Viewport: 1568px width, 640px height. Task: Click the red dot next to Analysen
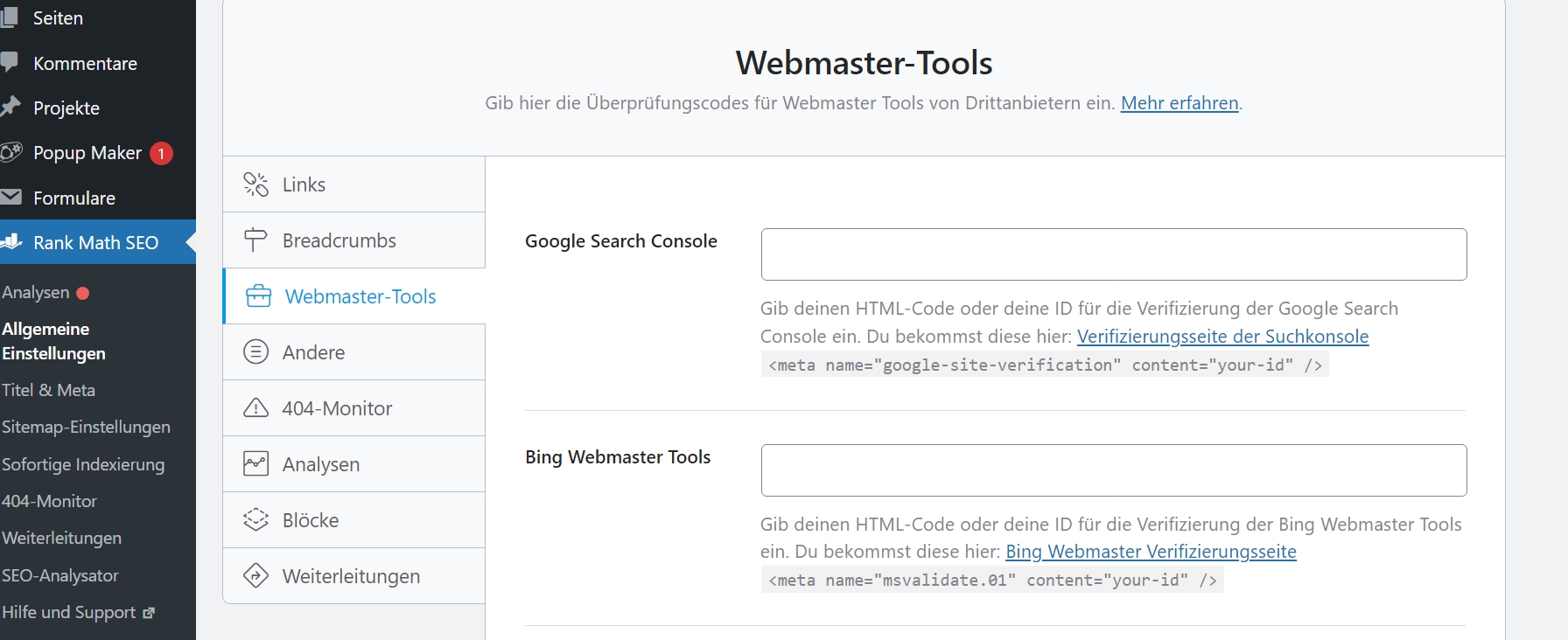(x=83, y=293)
